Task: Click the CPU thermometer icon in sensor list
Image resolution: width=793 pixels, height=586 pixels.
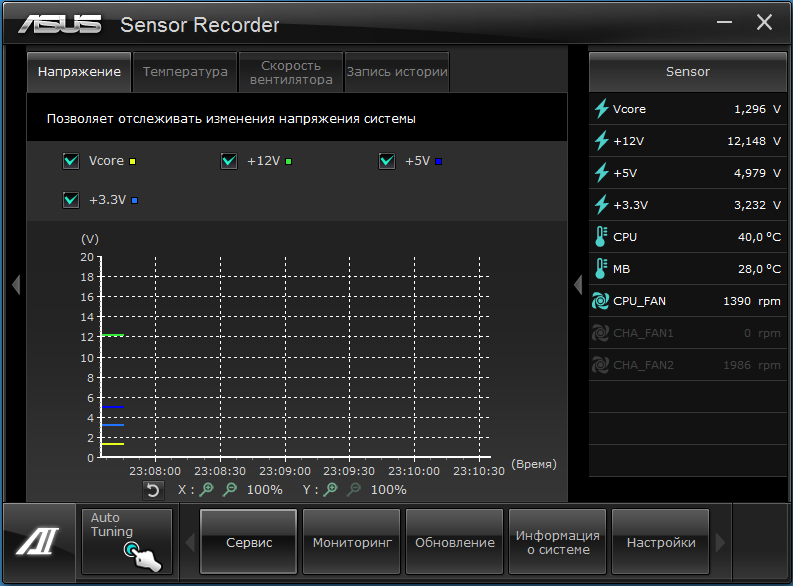Action: 601,237
